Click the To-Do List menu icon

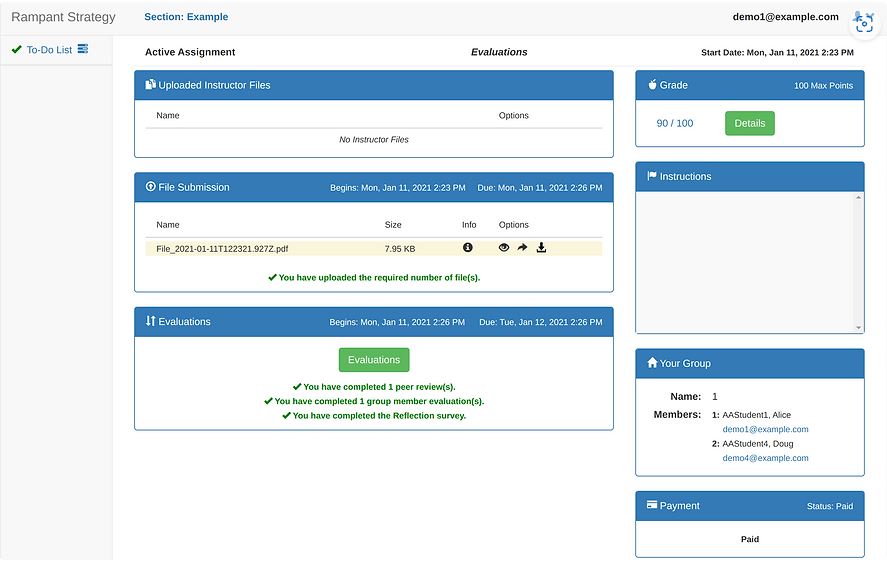point(83,49)
